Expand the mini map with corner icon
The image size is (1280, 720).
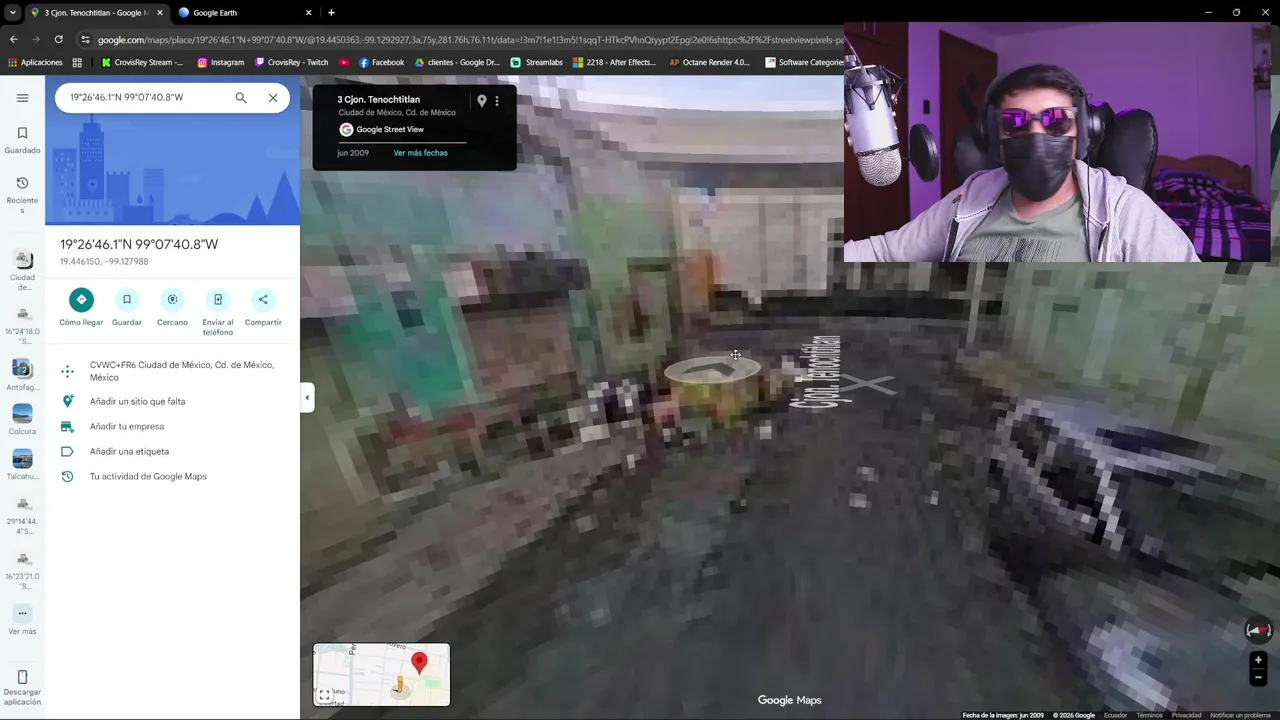(x=324, y=695)
